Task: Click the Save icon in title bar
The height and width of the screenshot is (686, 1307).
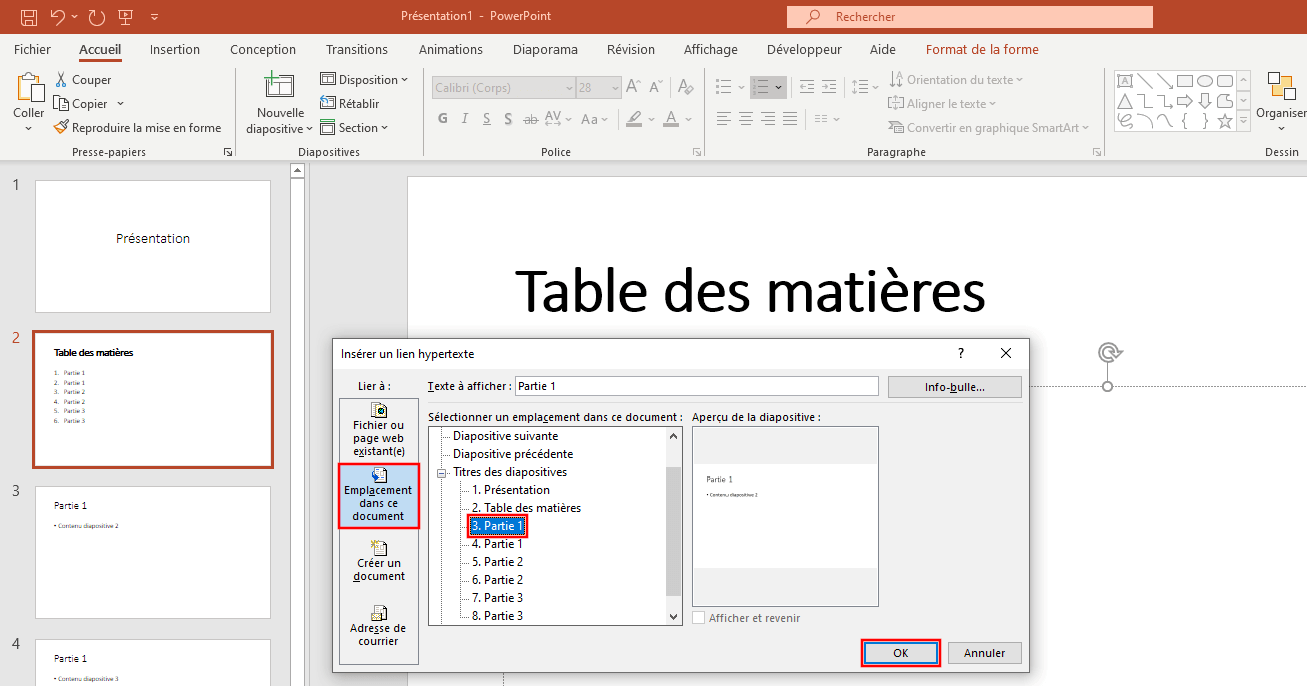Action: [28, 17]
